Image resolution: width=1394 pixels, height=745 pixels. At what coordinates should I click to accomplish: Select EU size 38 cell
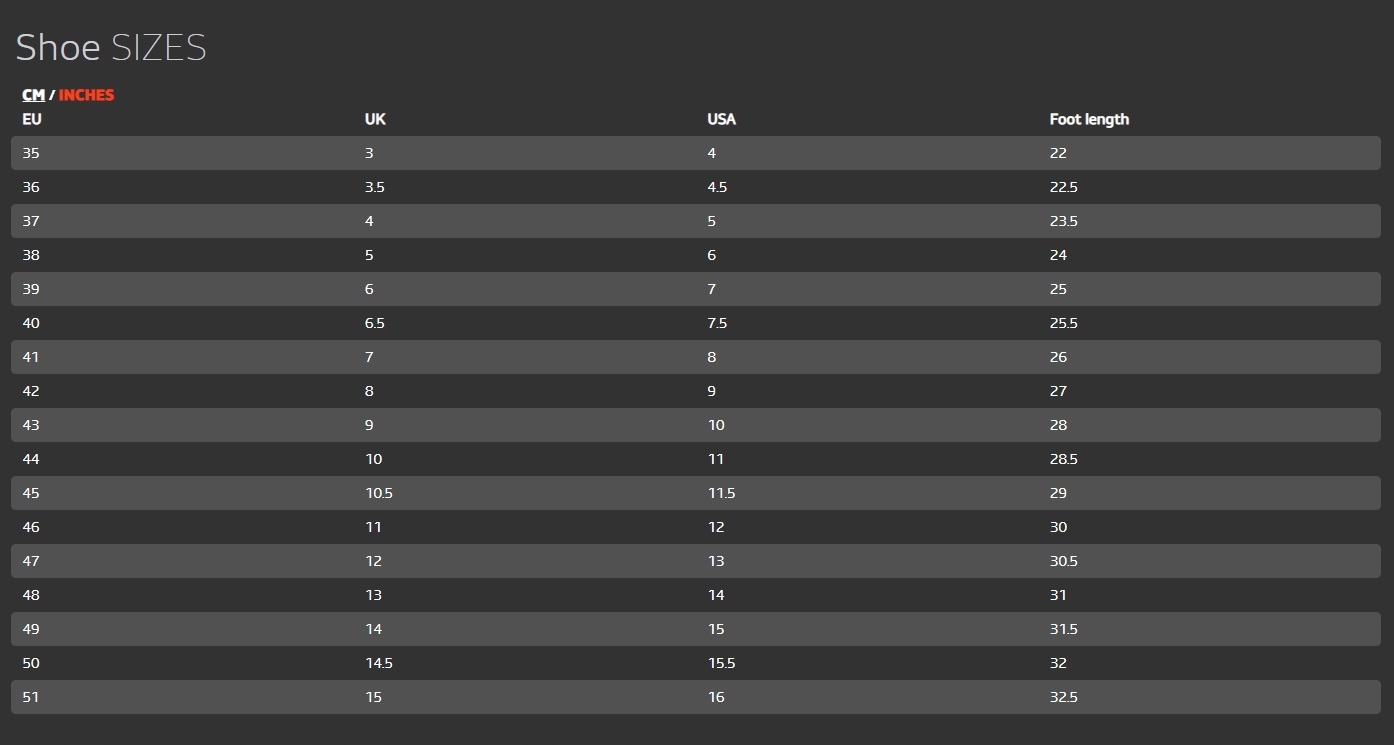31,255
